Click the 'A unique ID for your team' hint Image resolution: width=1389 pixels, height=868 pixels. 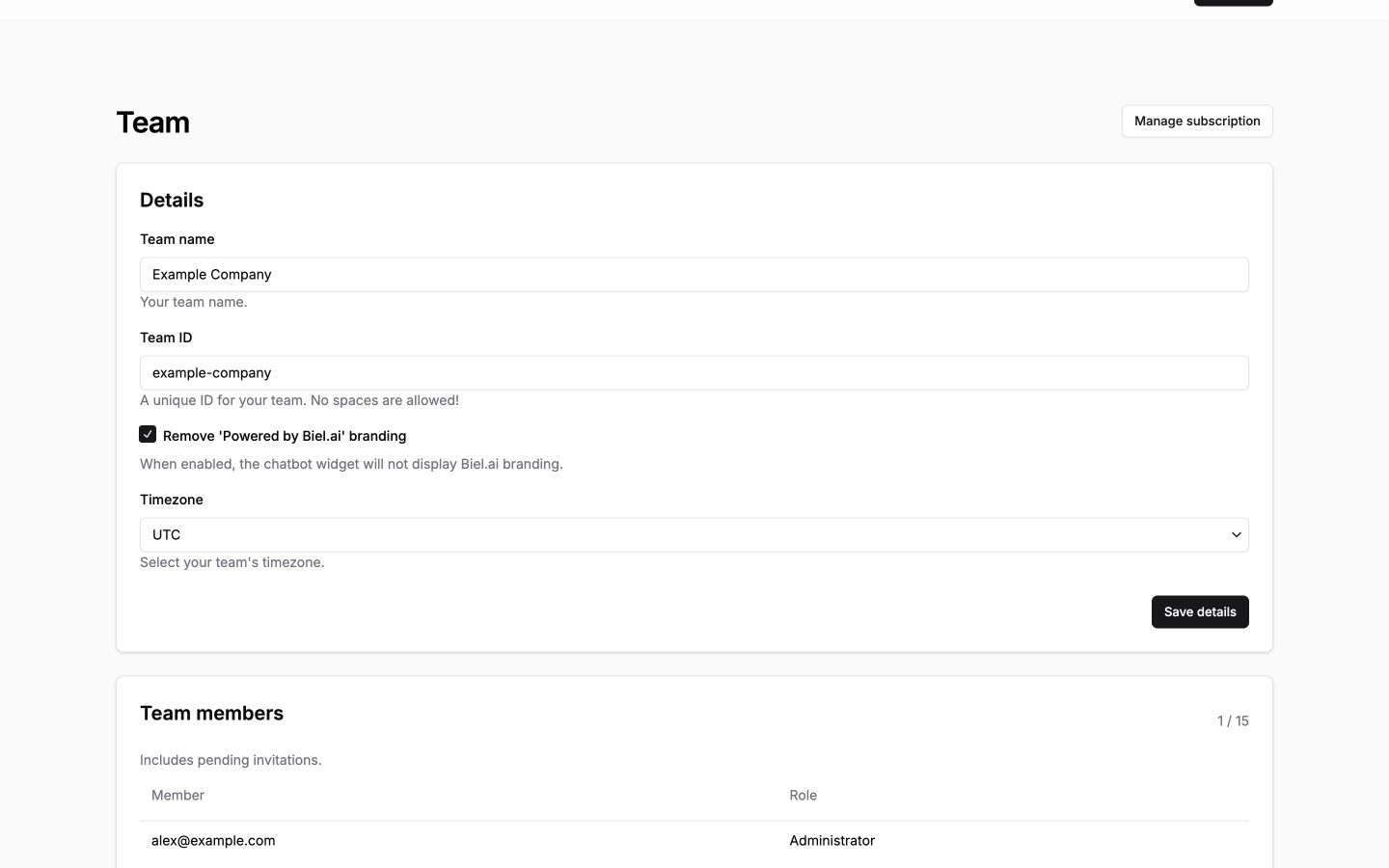(x=299, y=400)
